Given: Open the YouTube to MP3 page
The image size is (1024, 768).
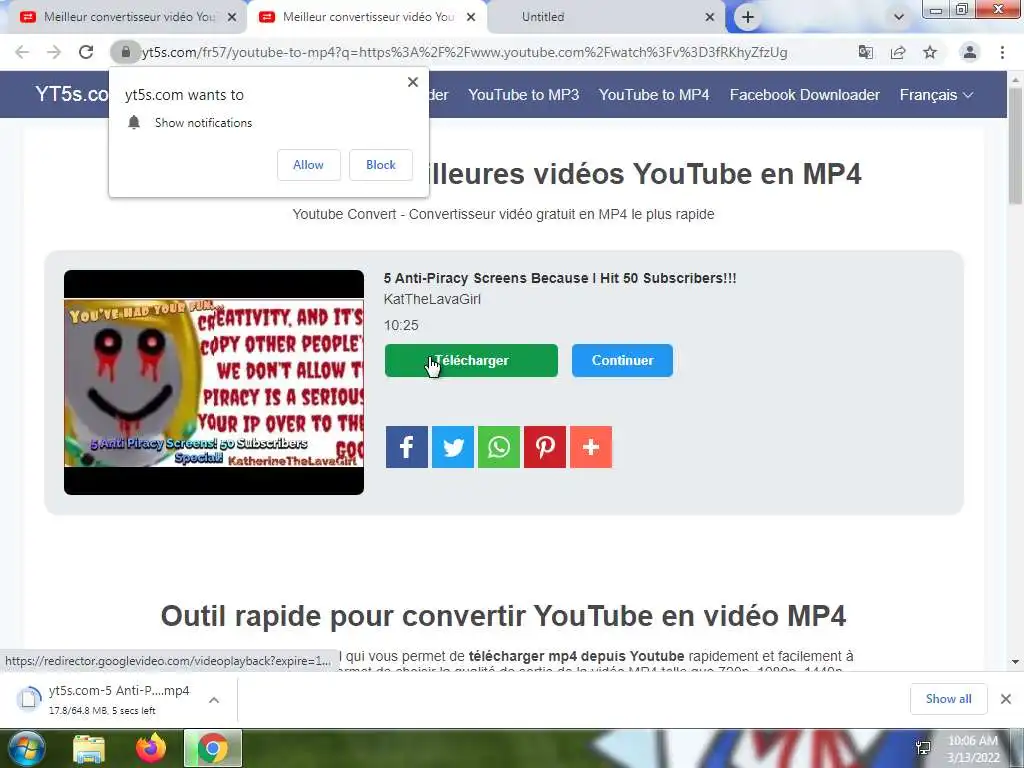Looking at the screenshot, I should [x=524, y=95].
